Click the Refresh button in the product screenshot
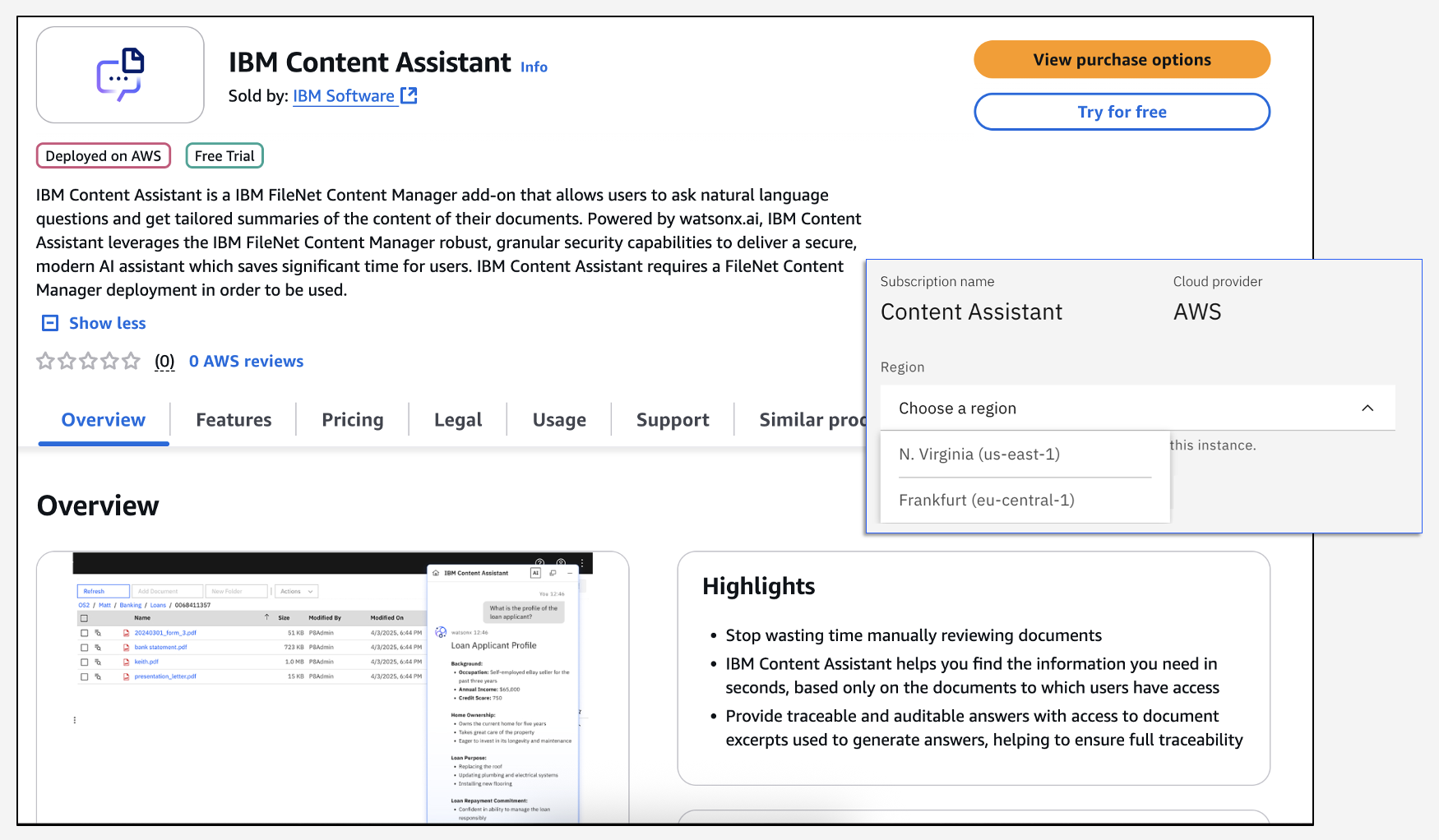1439x840 pixels. tap(104, 591)
